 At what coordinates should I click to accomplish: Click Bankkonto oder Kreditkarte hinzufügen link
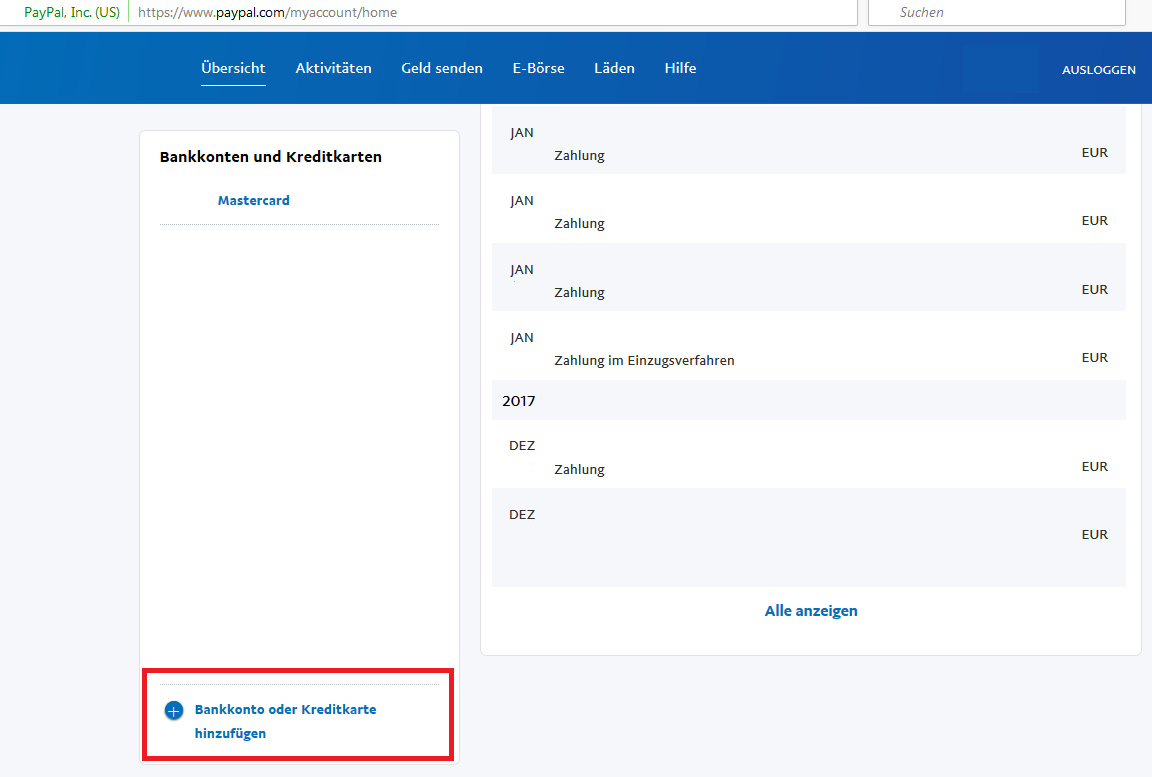click(285, 721)
